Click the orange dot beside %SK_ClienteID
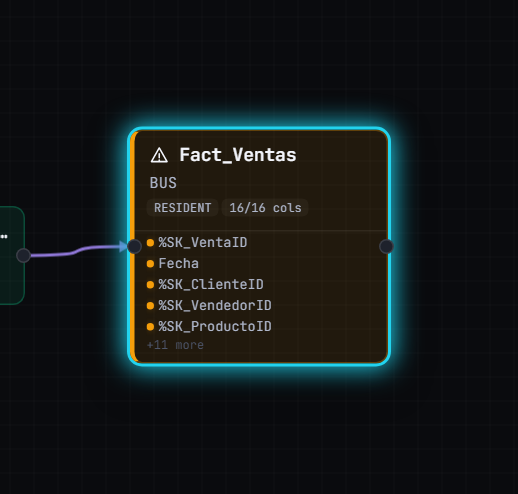This screenshot has width=518, height=494. [x=150, y=285]
